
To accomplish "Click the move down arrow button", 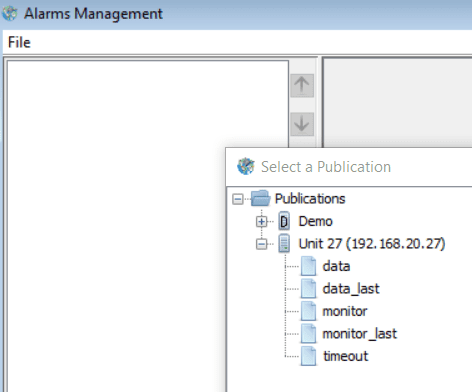I will (x=302, y=124).
